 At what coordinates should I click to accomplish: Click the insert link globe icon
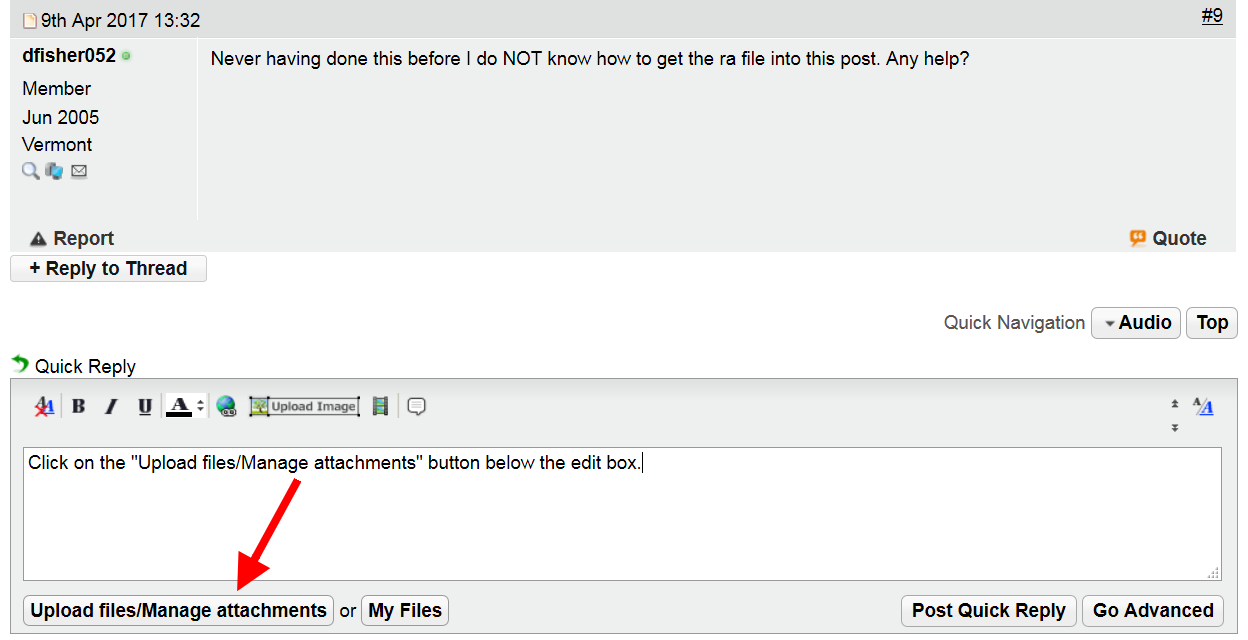click(227, 406)
